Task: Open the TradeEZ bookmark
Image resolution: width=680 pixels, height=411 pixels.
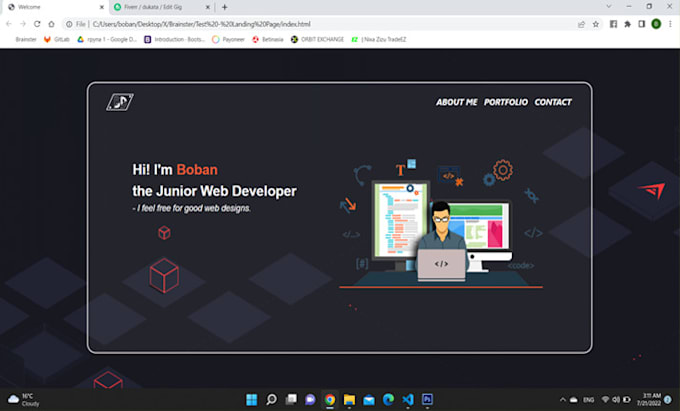Action: click(x=379, y=39)
